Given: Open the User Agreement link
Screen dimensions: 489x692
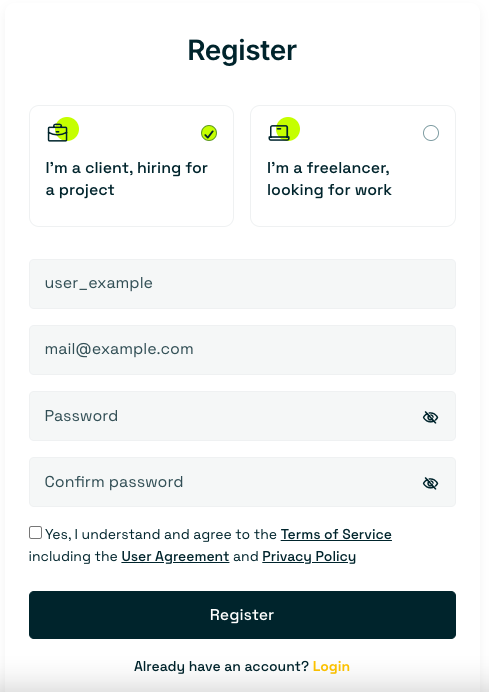Looking at the screenshot, I should [x=175, y=557].
